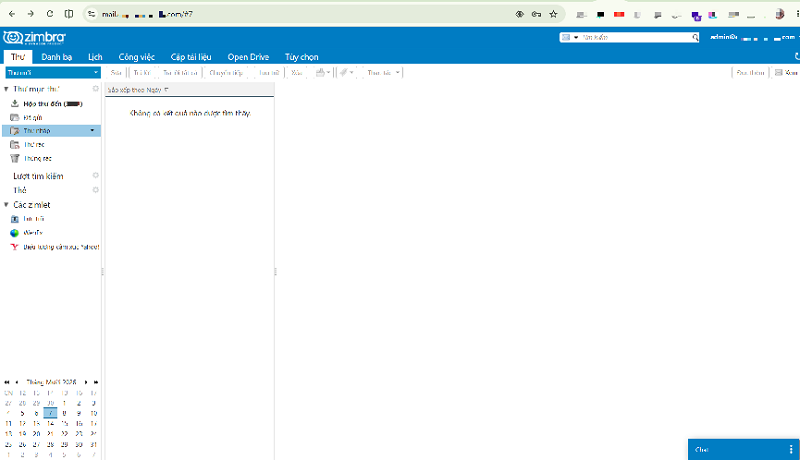
Task: Open the tag button dropdown arrow
Action: pyautogui.click(x=352, y=72)
